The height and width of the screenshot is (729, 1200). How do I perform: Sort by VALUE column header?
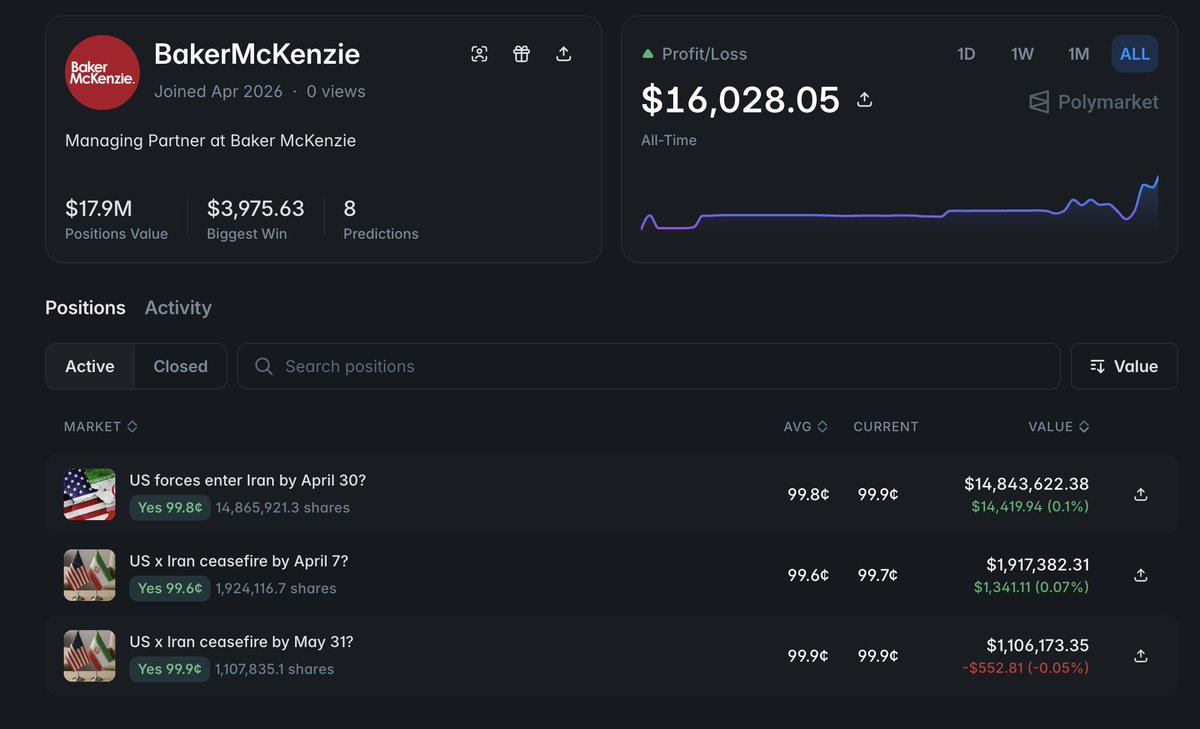(1059, 426)
